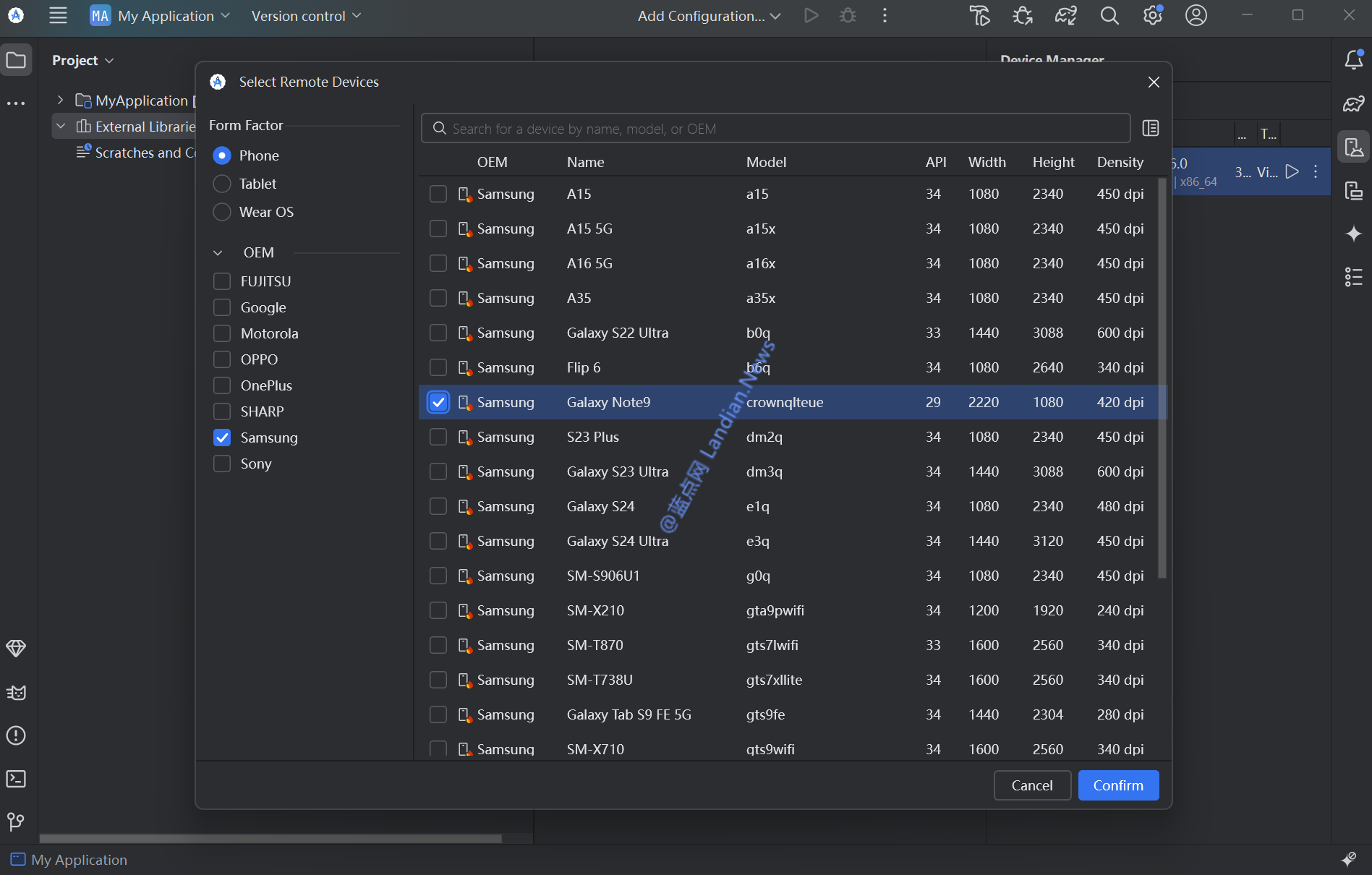Click the device search input field
Viewport: 1372px width, 875px height.
[x=775, y=129]
